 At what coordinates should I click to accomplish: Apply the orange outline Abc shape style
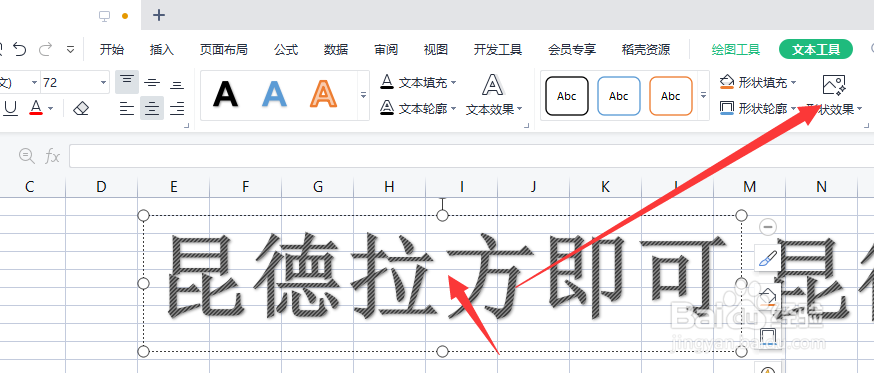671,96
